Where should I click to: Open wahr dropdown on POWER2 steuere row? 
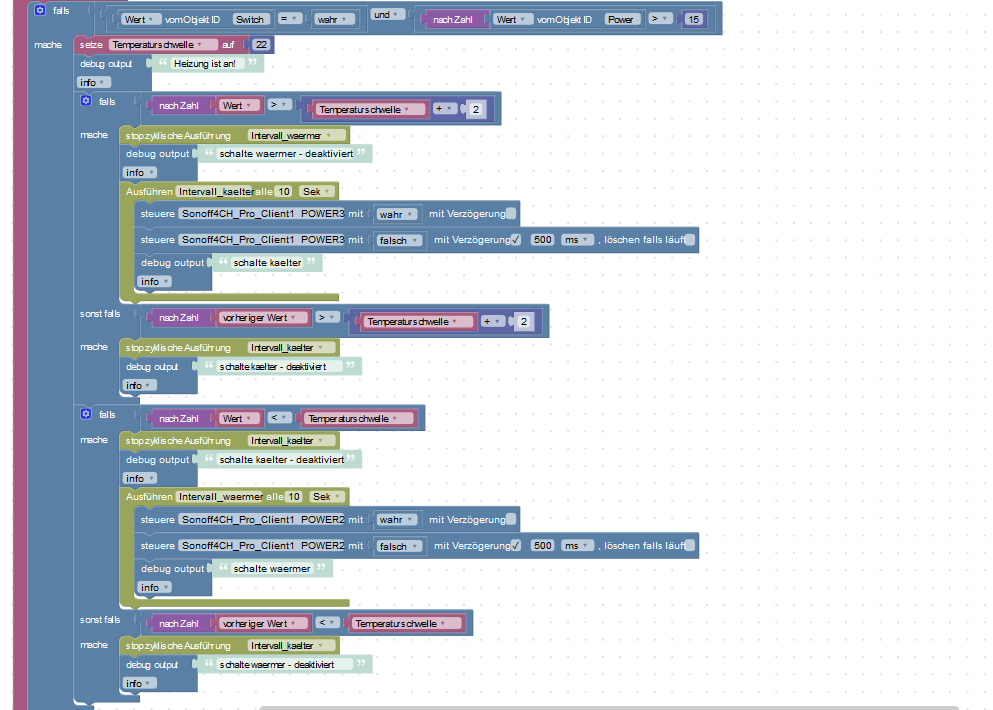(x=396, y=520)
